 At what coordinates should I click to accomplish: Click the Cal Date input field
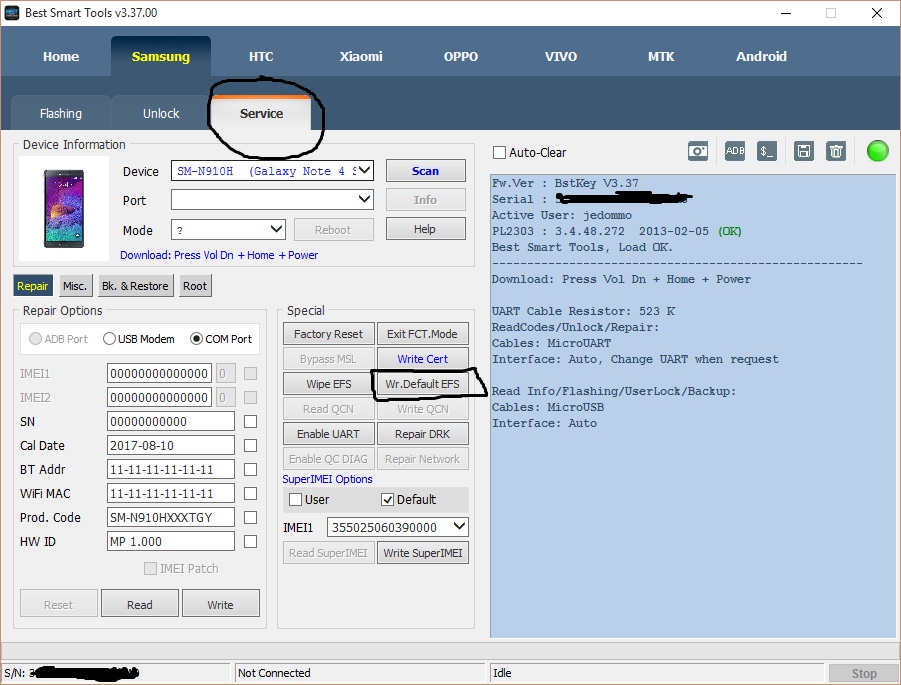171,445
